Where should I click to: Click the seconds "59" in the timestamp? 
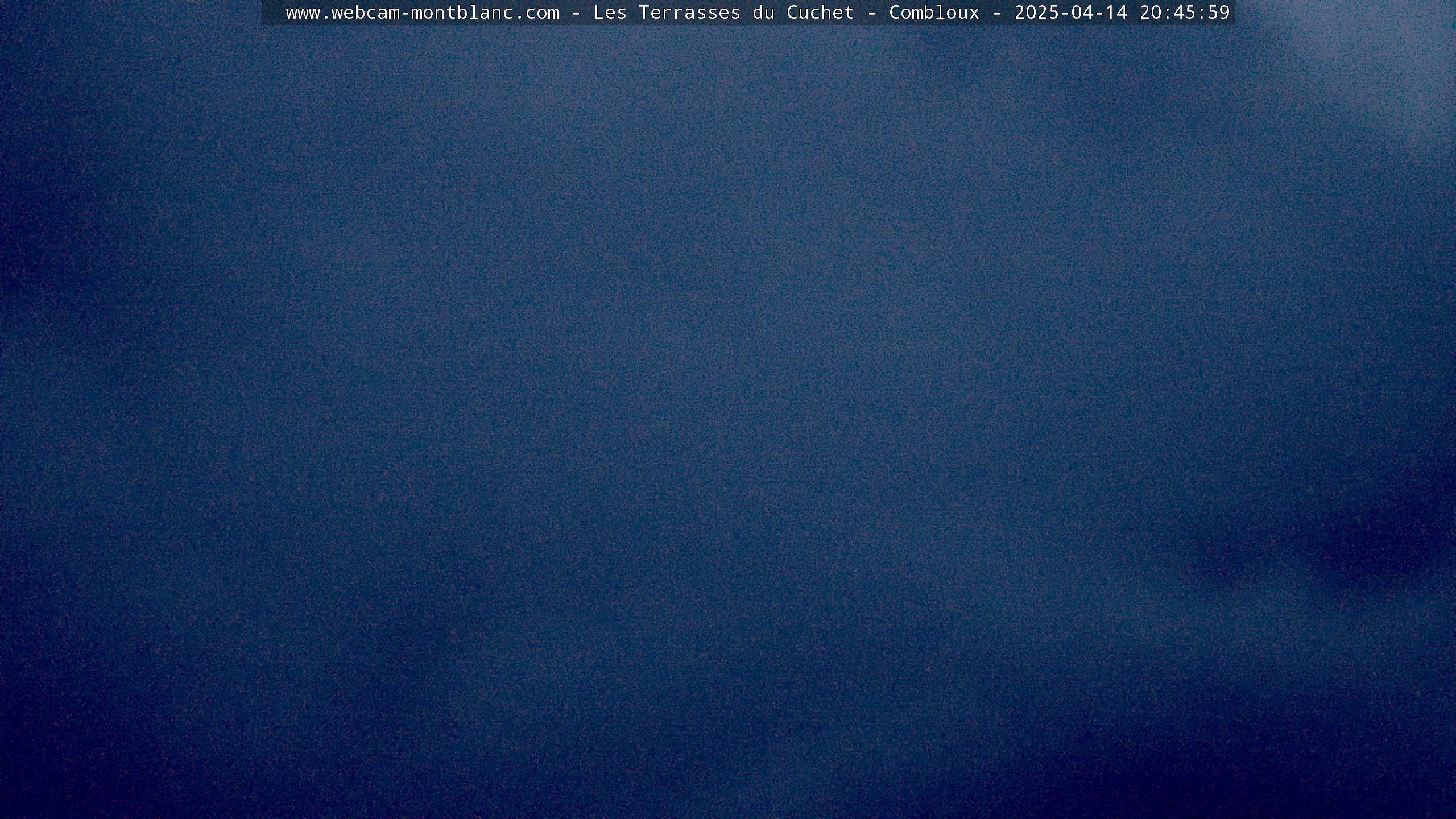(x=1219, y=13)
